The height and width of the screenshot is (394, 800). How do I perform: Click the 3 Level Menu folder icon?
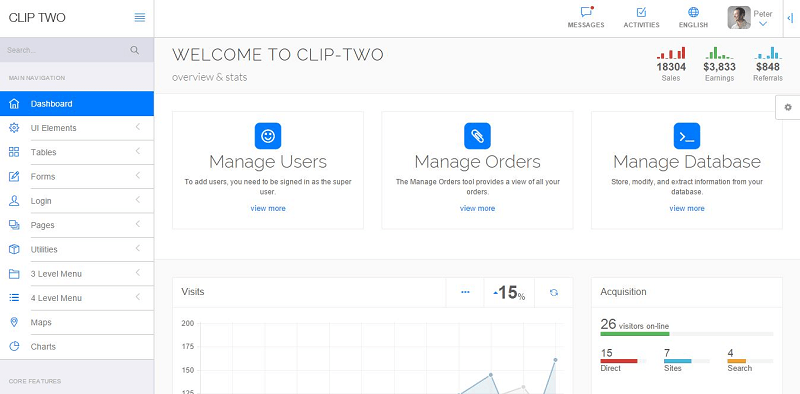click(x=14, y=274)
